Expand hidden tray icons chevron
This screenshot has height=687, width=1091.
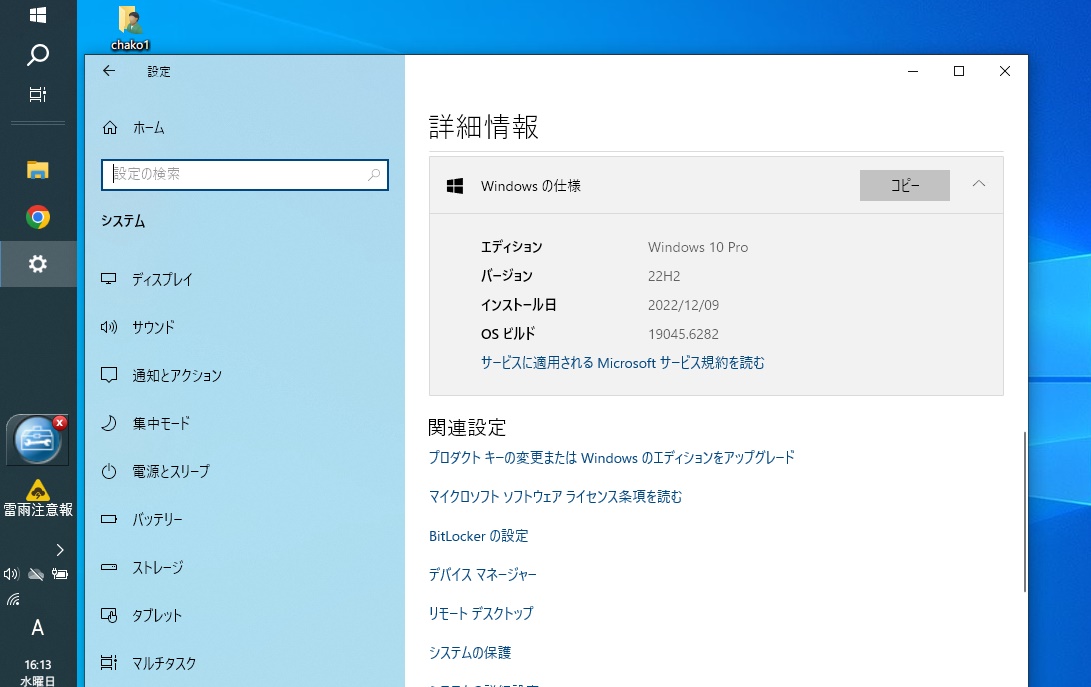click(x=60, y=550)
